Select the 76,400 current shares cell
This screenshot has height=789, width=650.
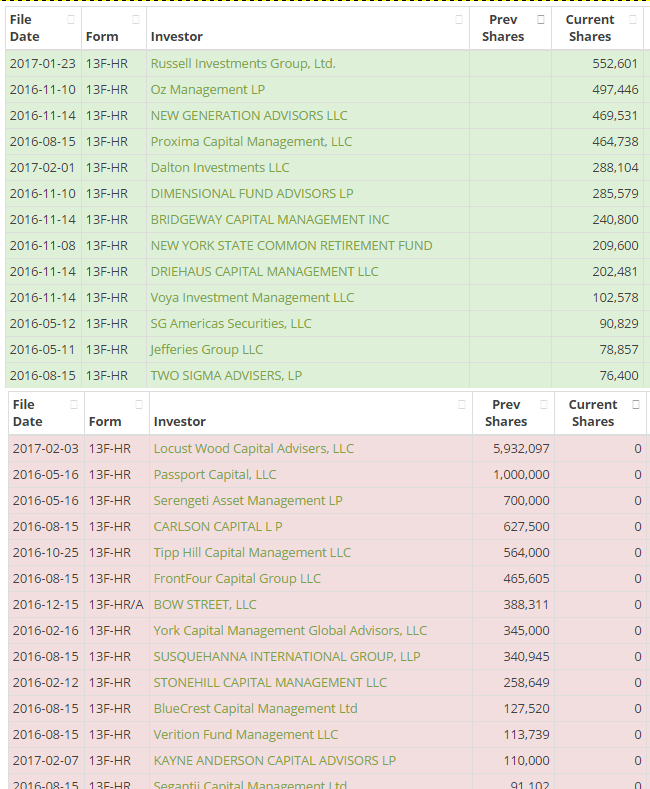click(x=597, y=376)
